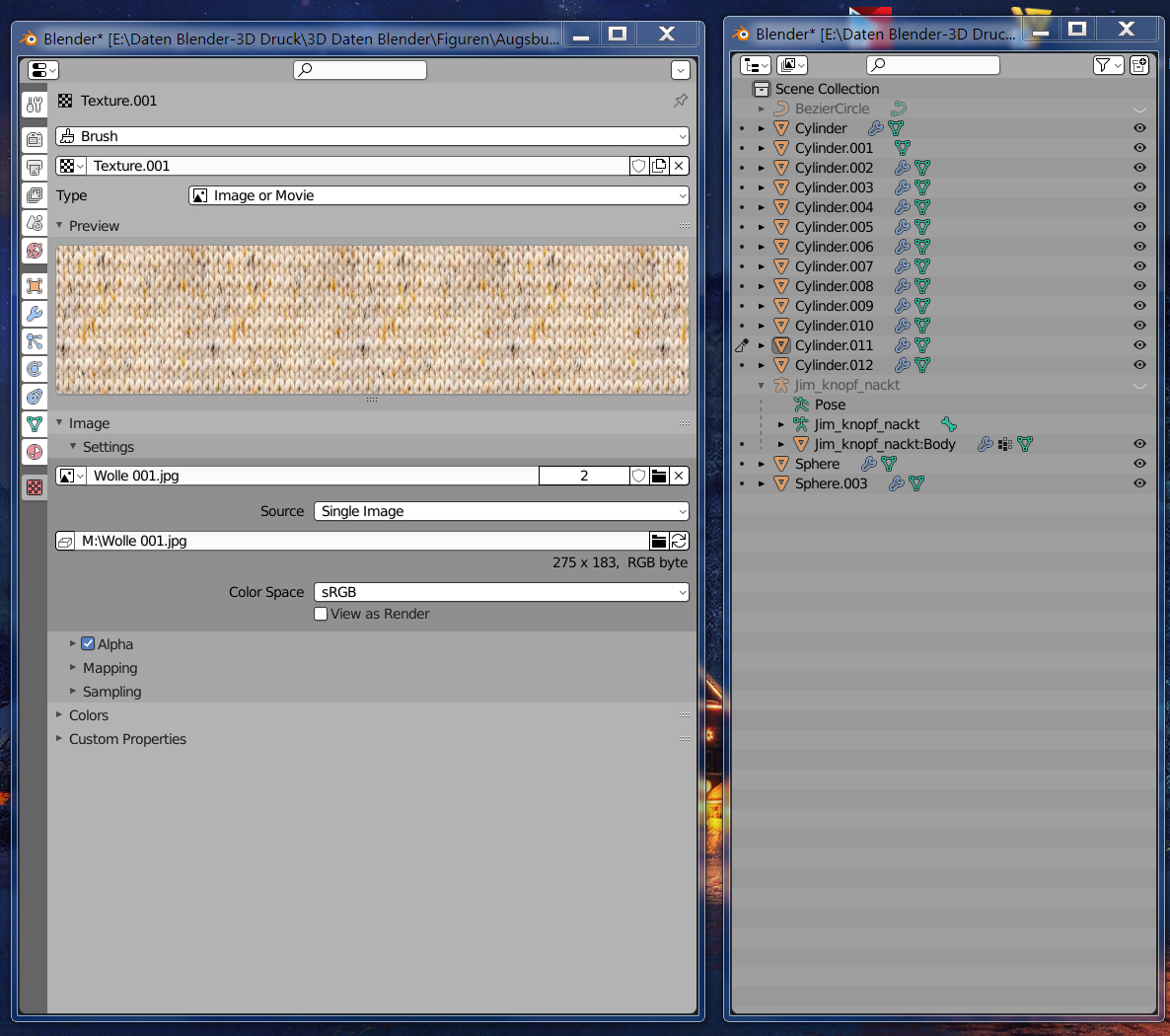1170x1036 pixels.
Task: Enable the Alpha checkbox
Action: [88, 644]
